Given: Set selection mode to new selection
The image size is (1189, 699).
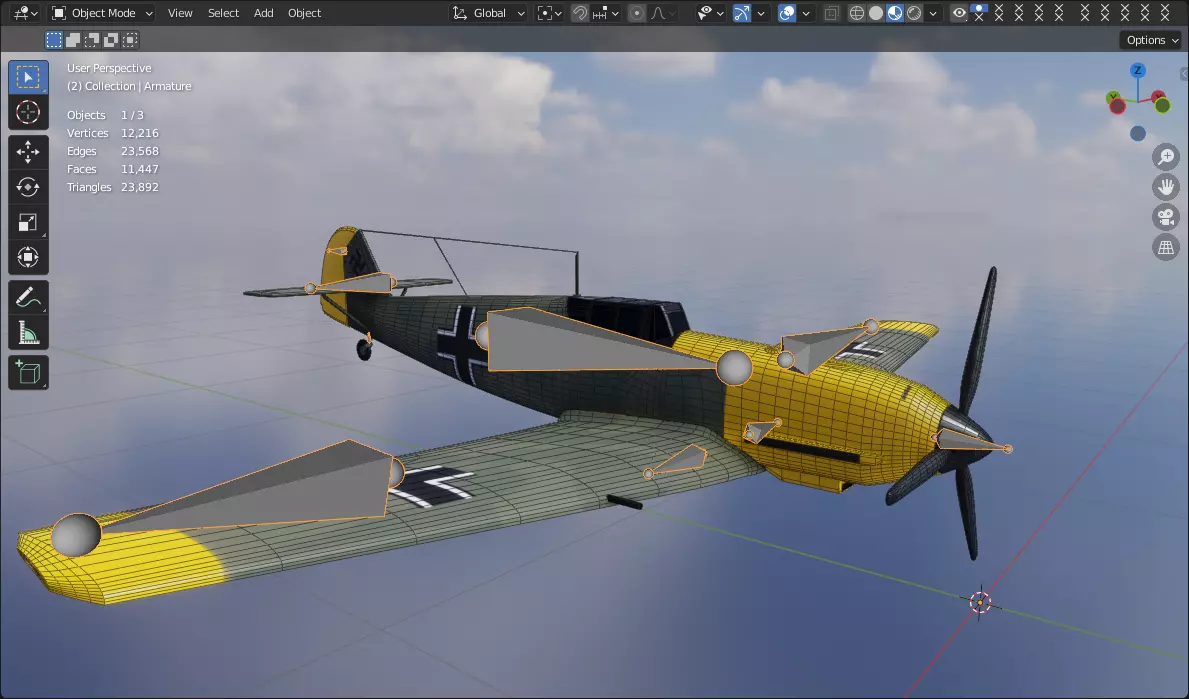Looking at the screenshot, I should coord(54,40).
